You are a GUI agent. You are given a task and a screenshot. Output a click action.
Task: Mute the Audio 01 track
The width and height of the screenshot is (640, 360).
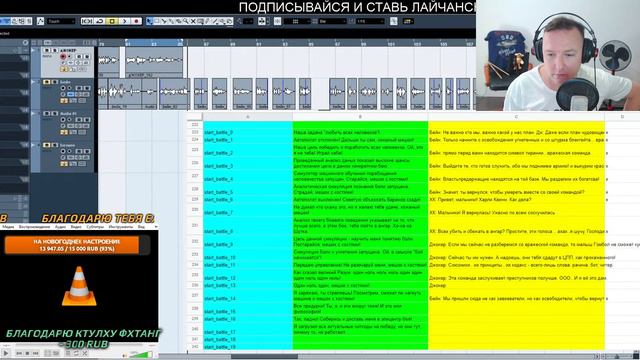pyautogui.click(x=47, y=113)
